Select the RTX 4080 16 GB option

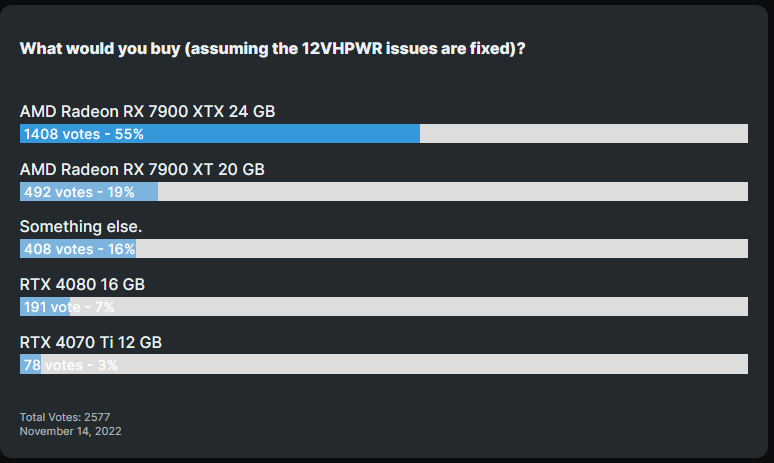pos(82,284)
